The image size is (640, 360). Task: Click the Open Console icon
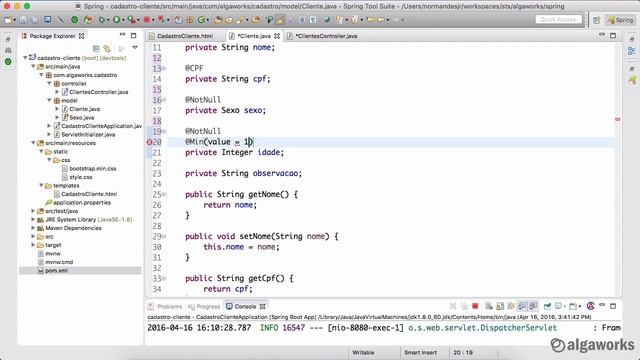point(572,306)
